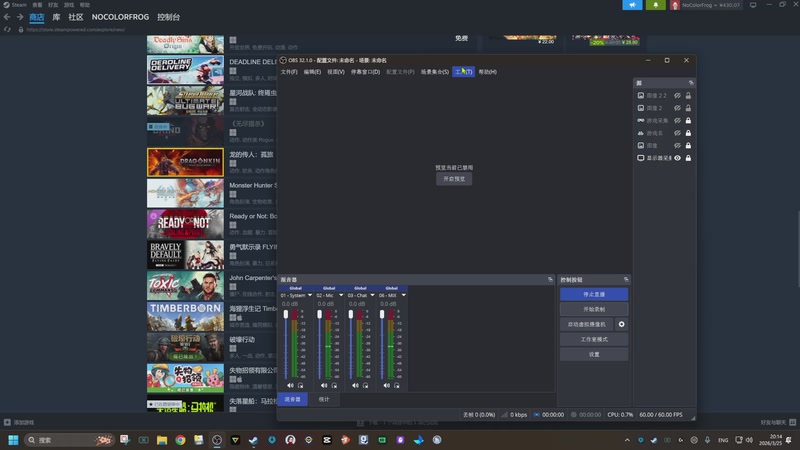
Task: Open OBS 停靠窗口(D) menu
Action: 365,72
